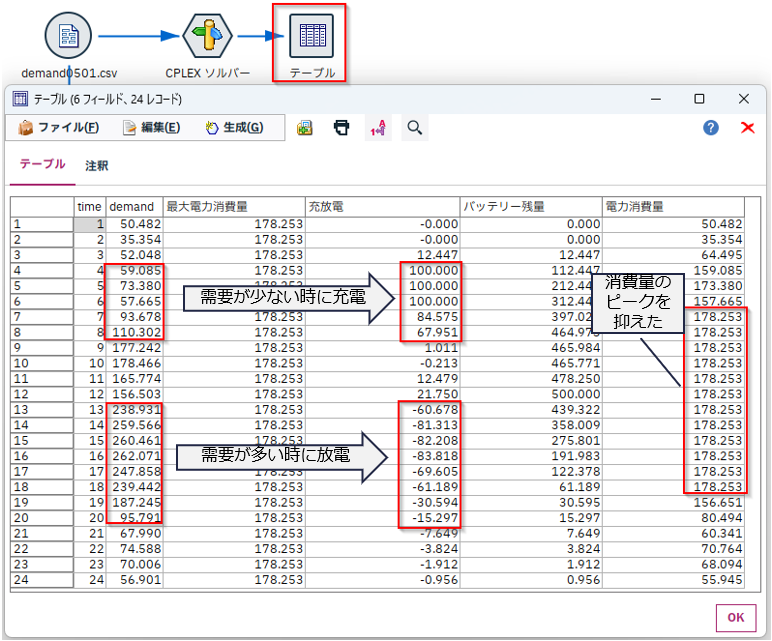The height and width of the screenshot is (641, 772).
Task: Click the printer icon
Action: tap(342, 128)
